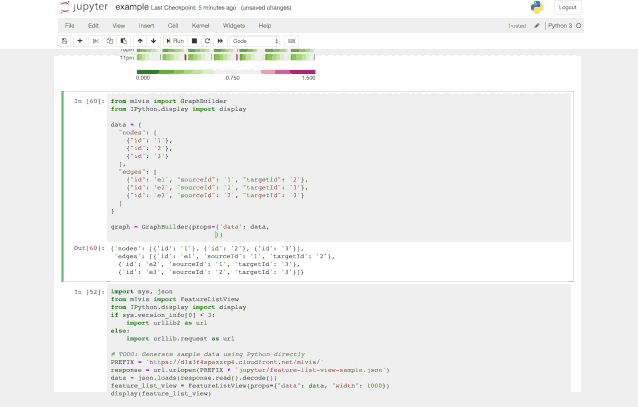Cut selected cells with scissors icon

coord(95,40)
